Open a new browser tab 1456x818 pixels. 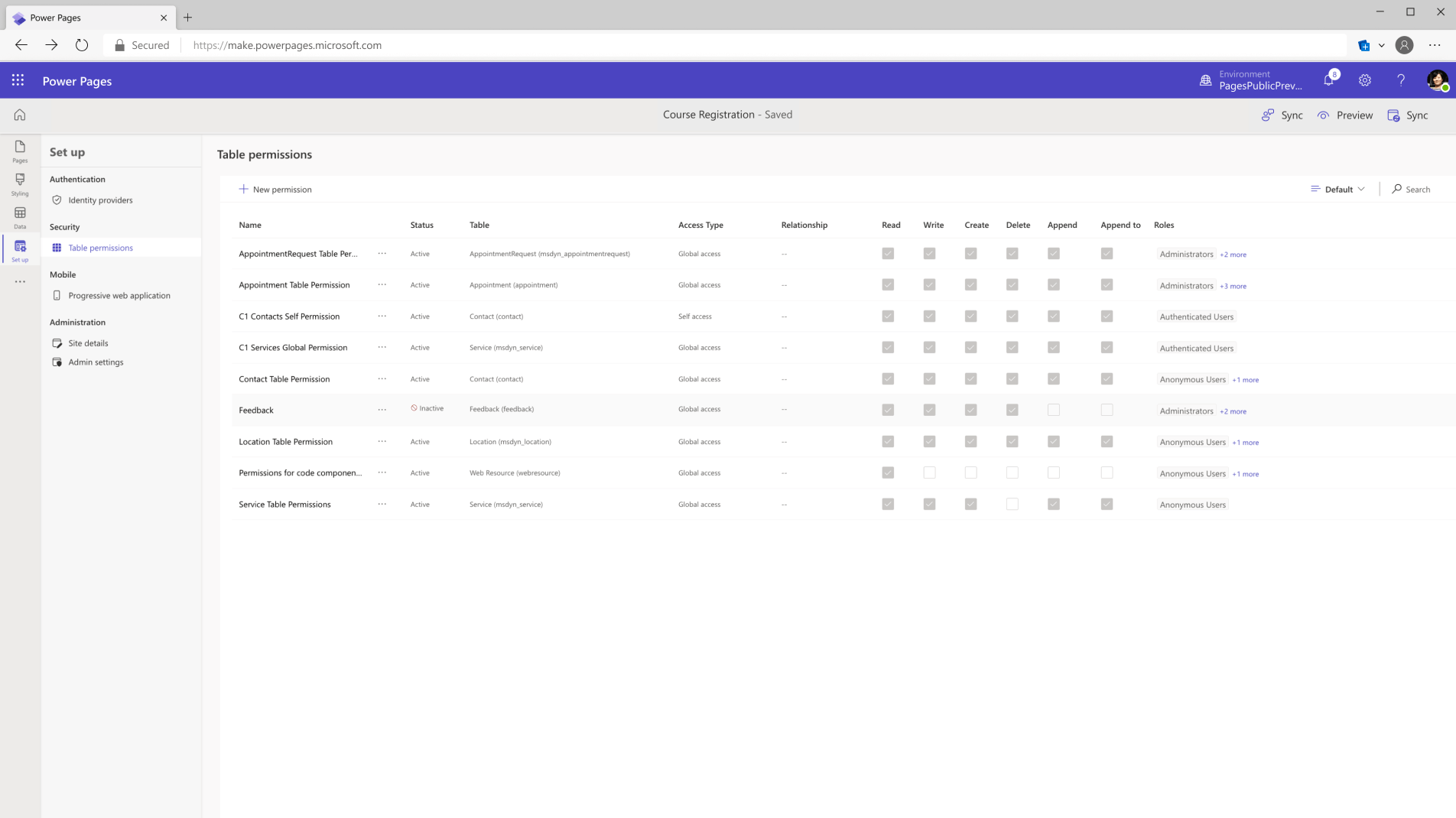click(x=187, y=18)
